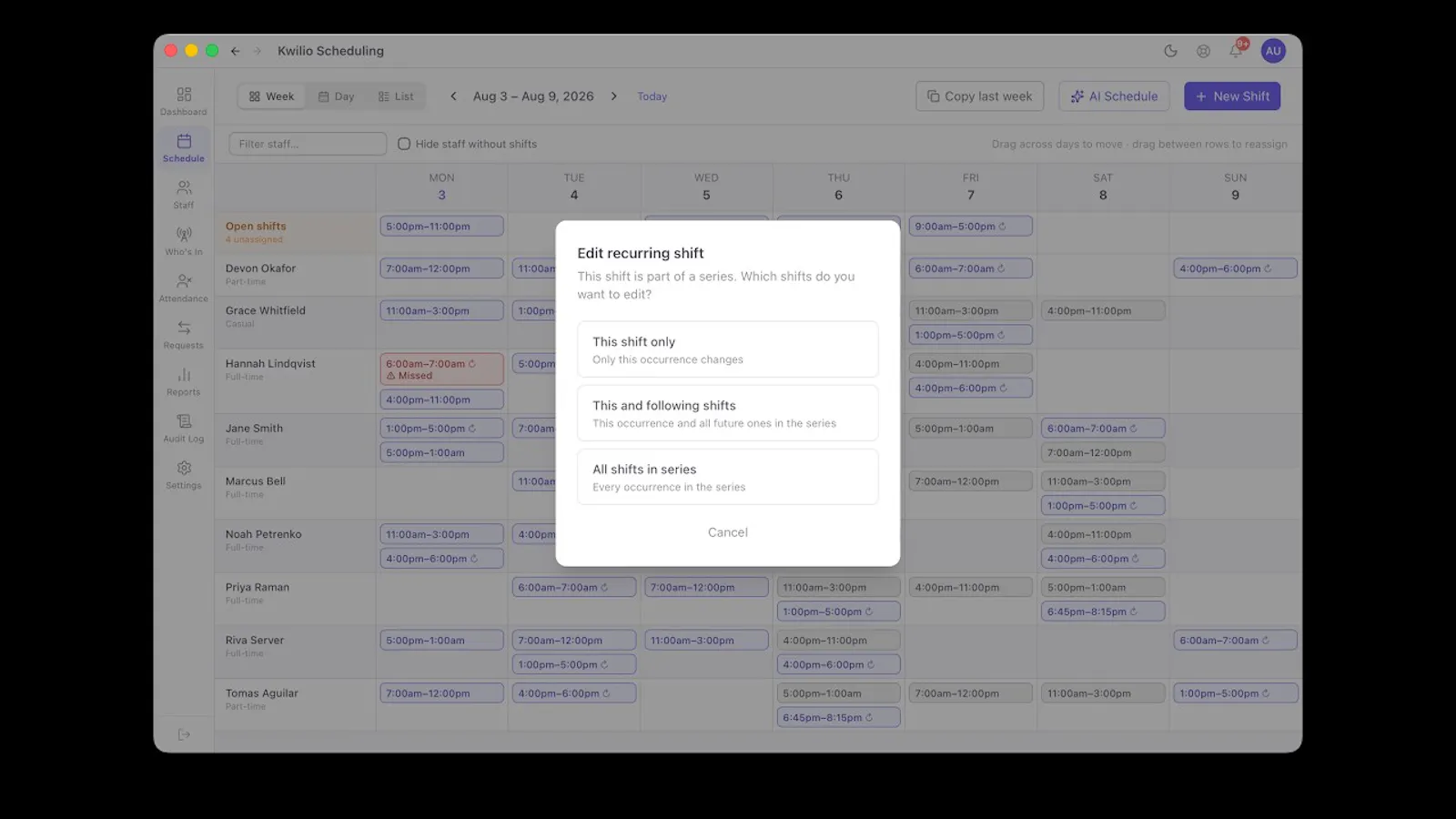Viewport: 1456px width, 819px height.
Task: Open Riva Server's Thursday 4:00pm–6:00pm shift
Action: coord(838,665)
